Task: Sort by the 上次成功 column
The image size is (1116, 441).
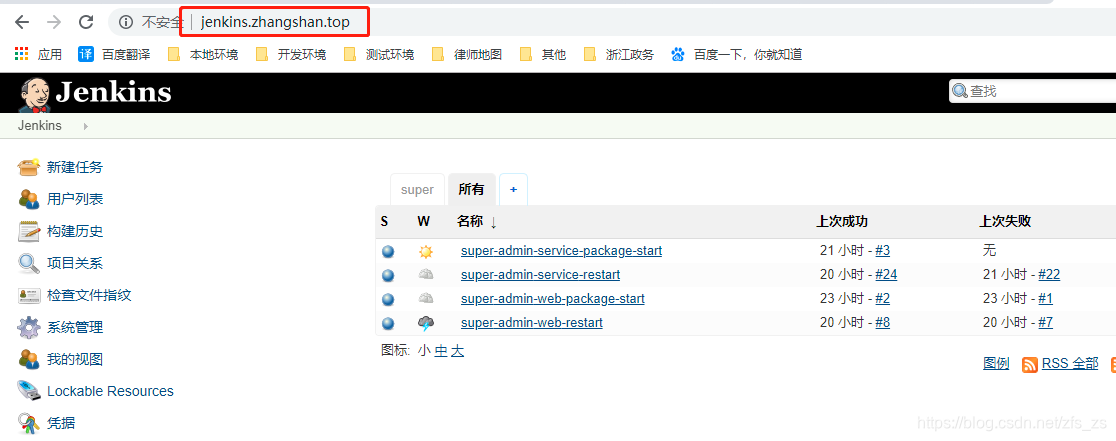Action: 842,221
